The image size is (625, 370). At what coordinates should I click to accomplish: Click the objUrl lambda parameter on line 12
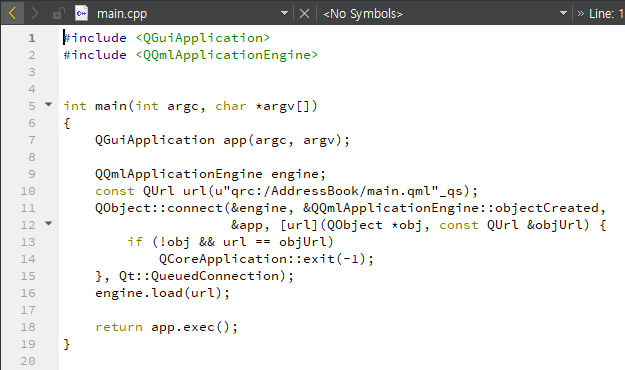point(558,225)
